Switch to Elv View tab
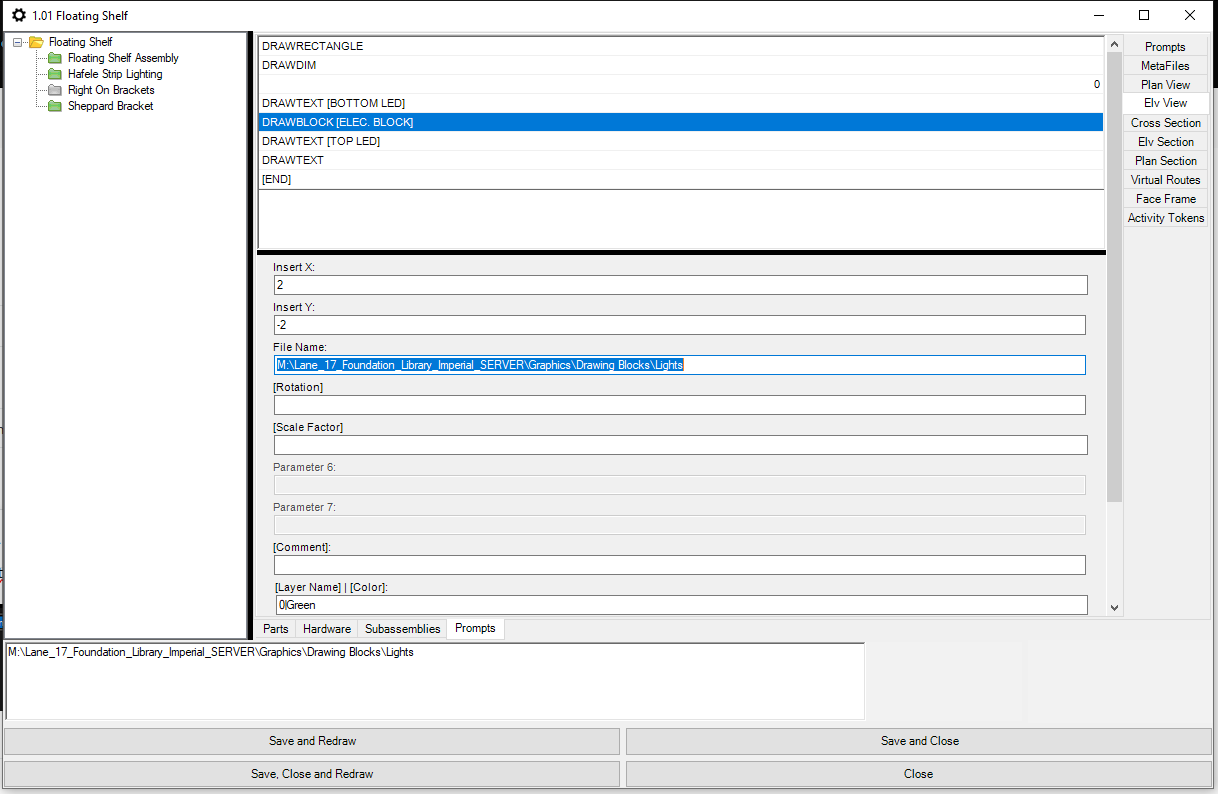 coord(1165,103)
